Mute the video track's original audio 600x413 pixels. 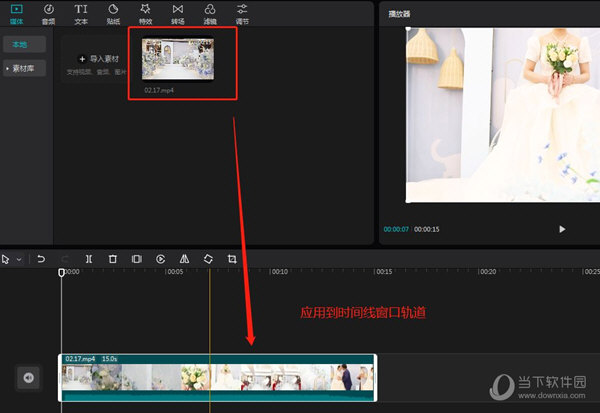(x=29, y=377)
